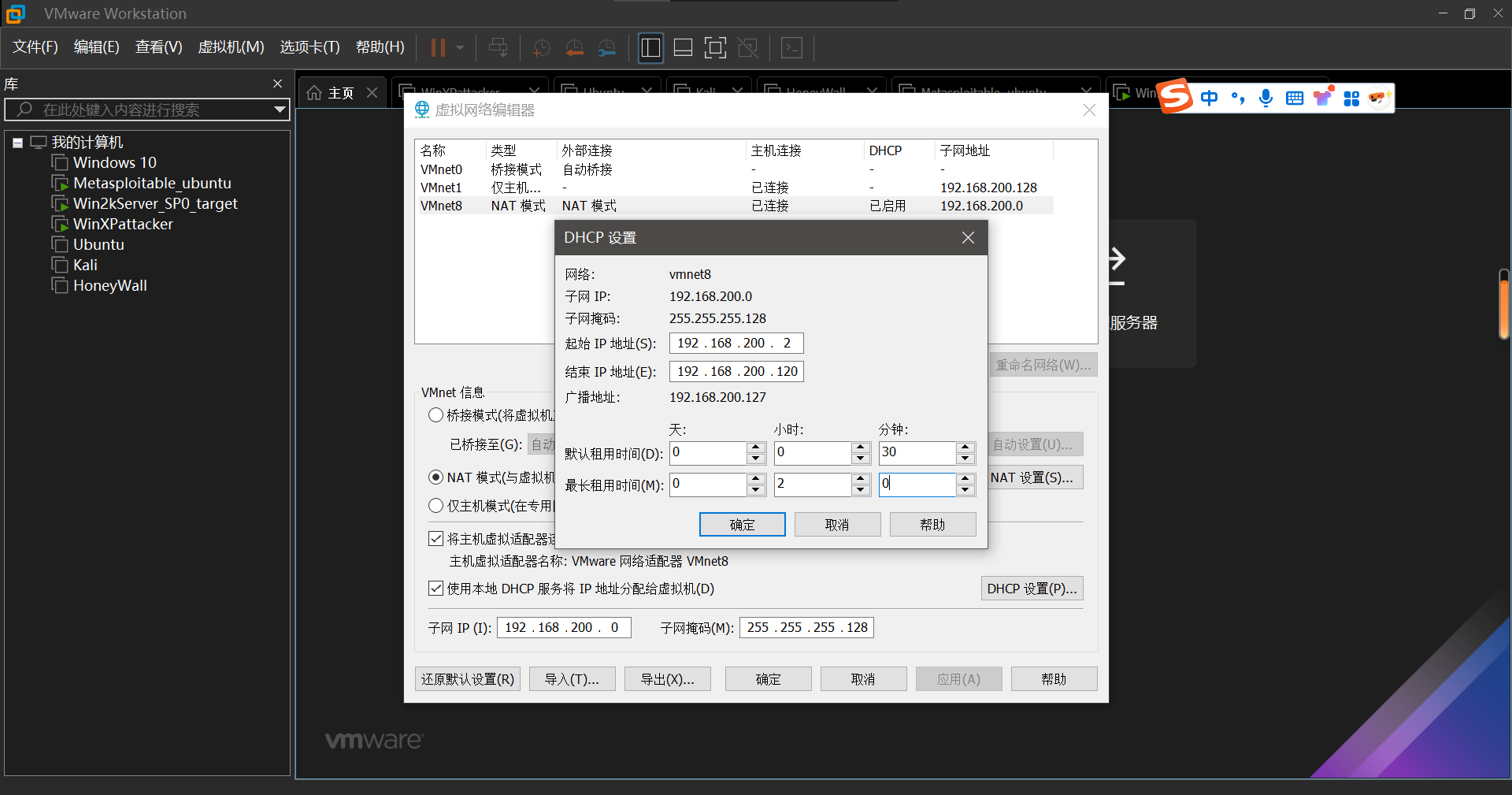Uncheck 使用本地 DHCP 服务 checkbox
The width and height of the screenshot is (1512, 795).
click(436, 588)
